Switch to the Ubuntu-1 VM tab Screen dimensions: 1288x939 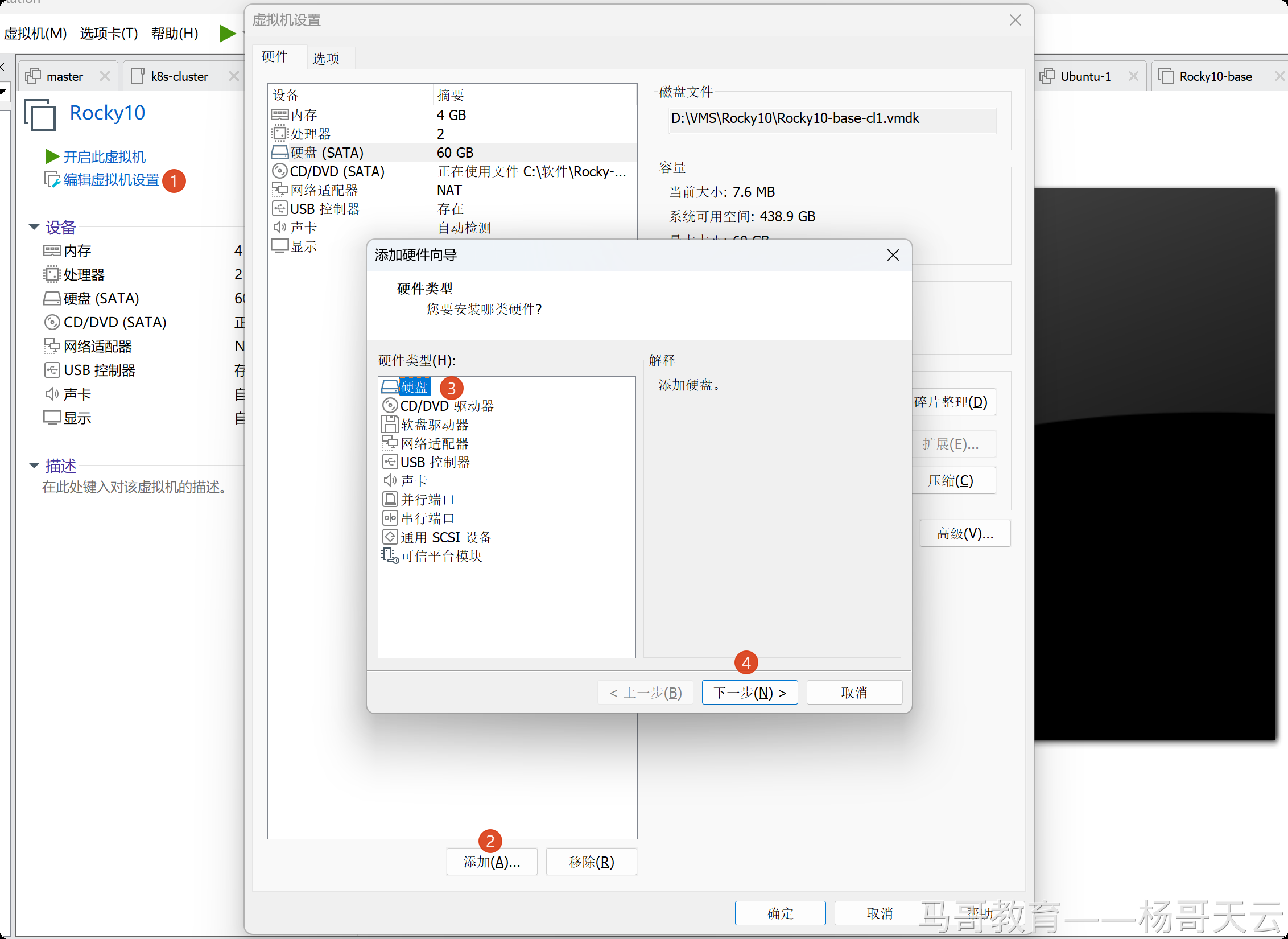tap(1085, 76)
